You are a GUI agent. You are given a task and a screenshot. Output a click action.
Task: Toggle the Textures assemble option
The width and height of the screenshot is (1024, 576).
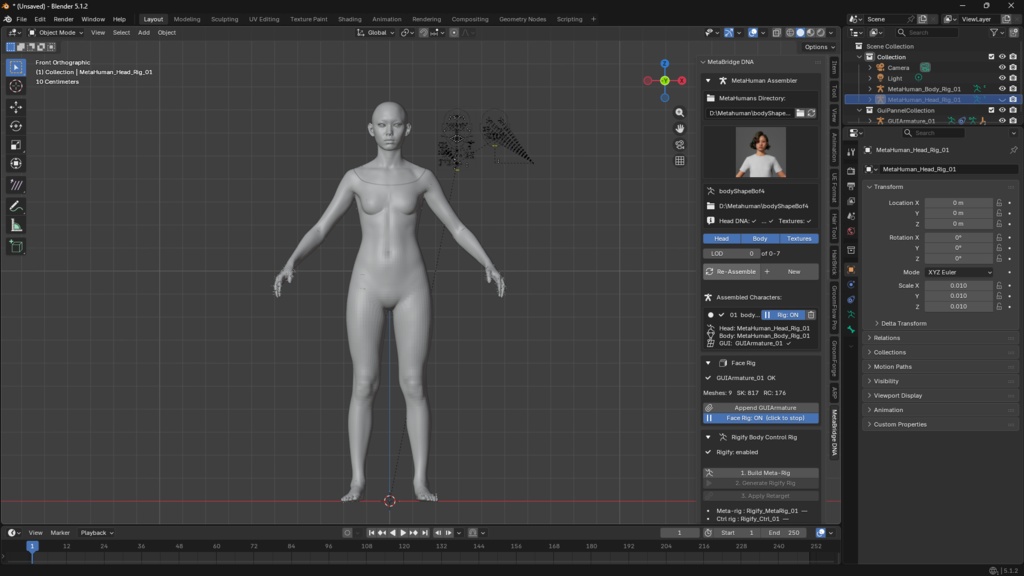pos(799,238)
